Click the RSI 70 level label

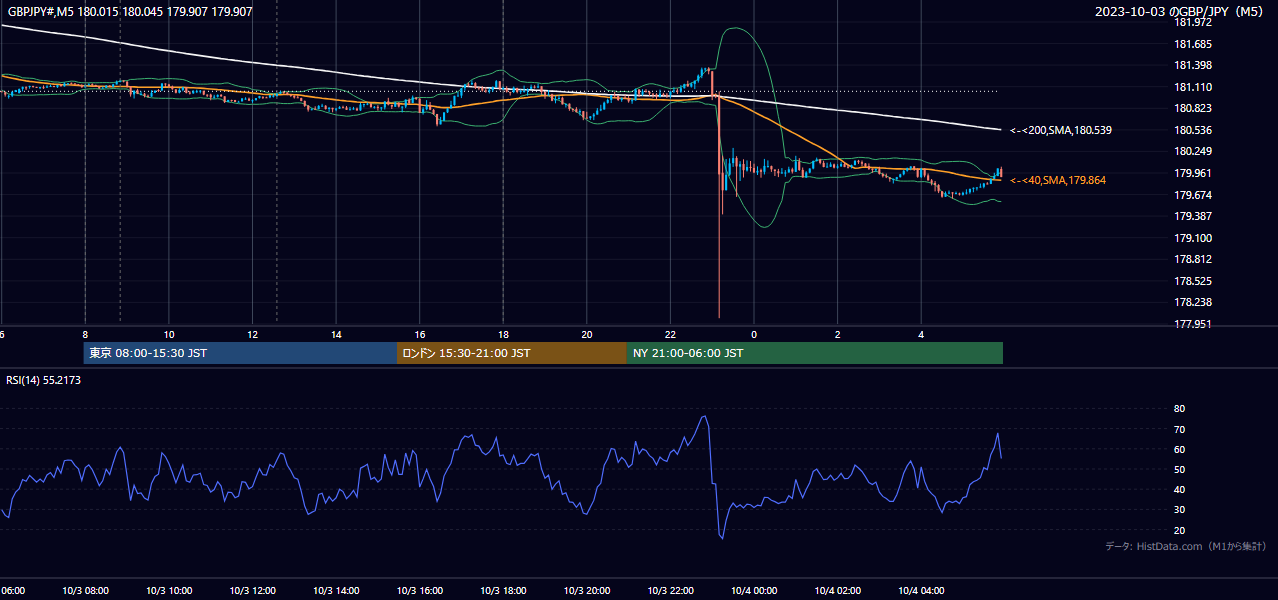coord(1179,429)
